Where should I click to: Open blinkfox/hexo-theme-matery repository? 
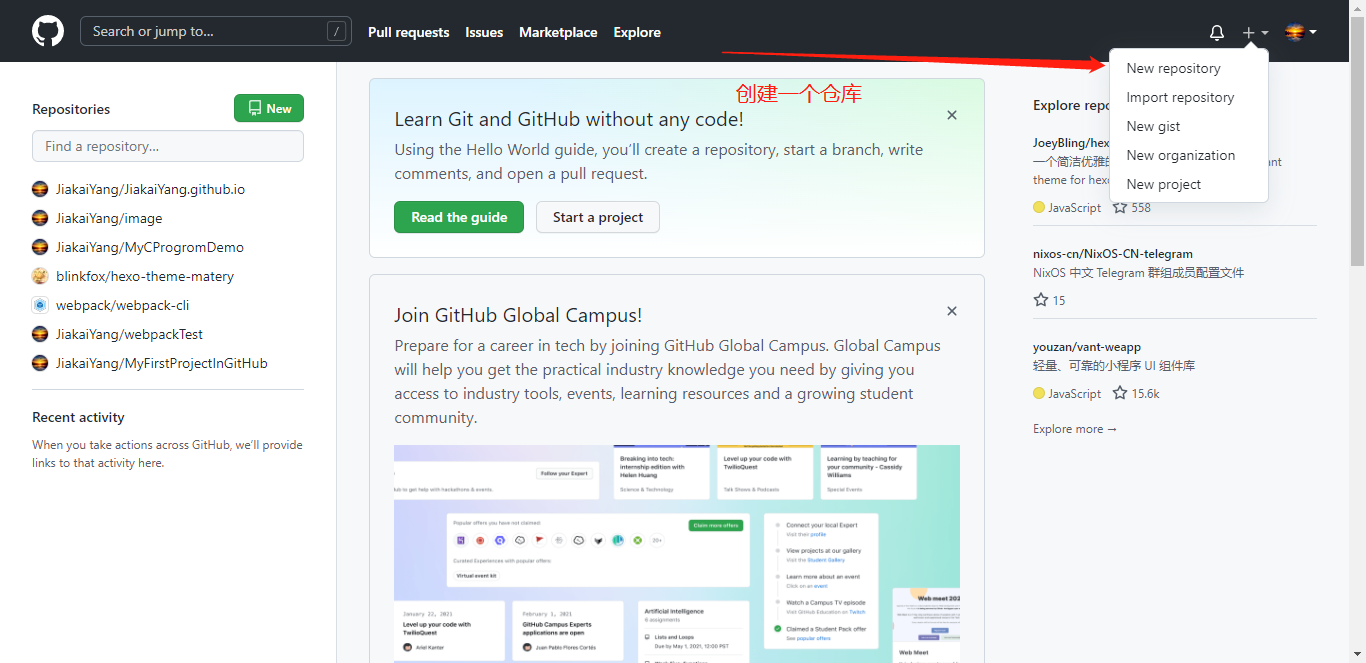[145, 276]
